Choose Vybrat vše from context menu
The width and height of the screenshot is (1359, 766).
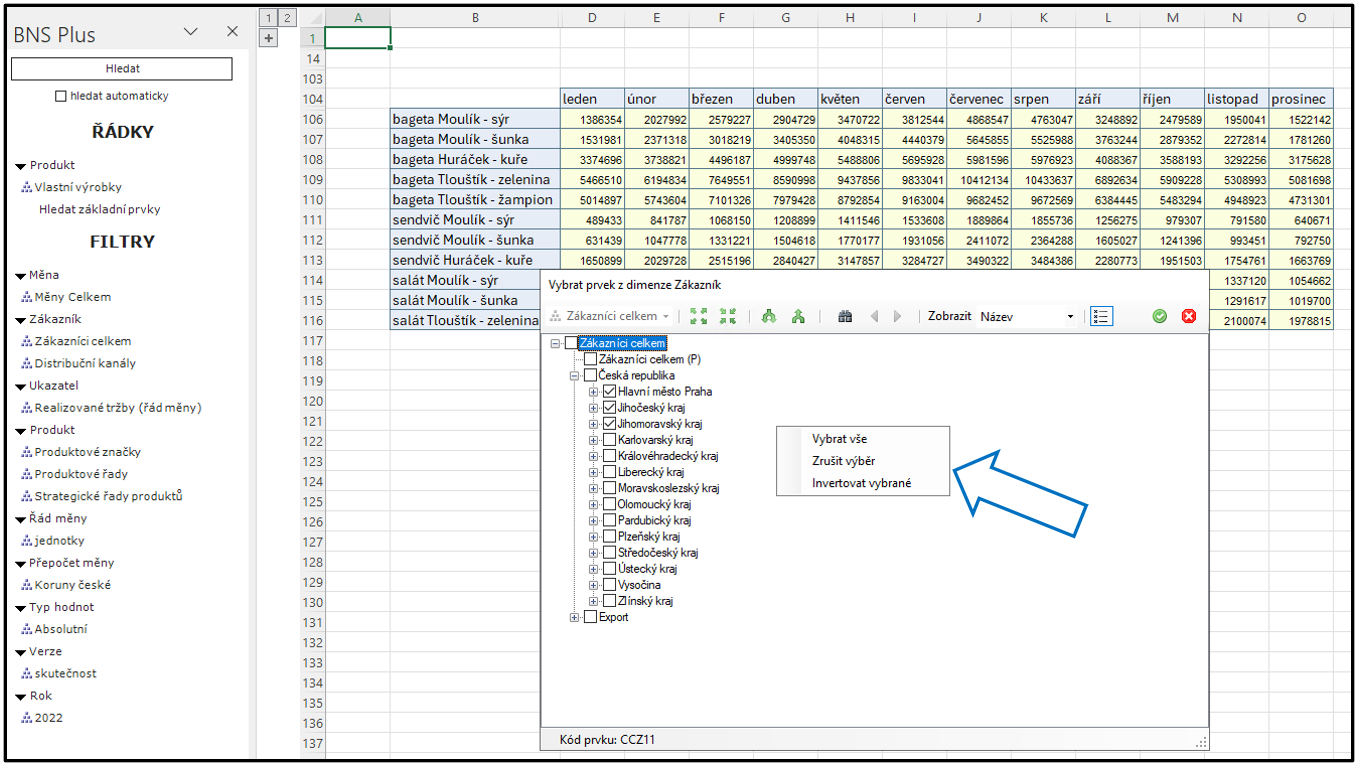click(839, 439)
